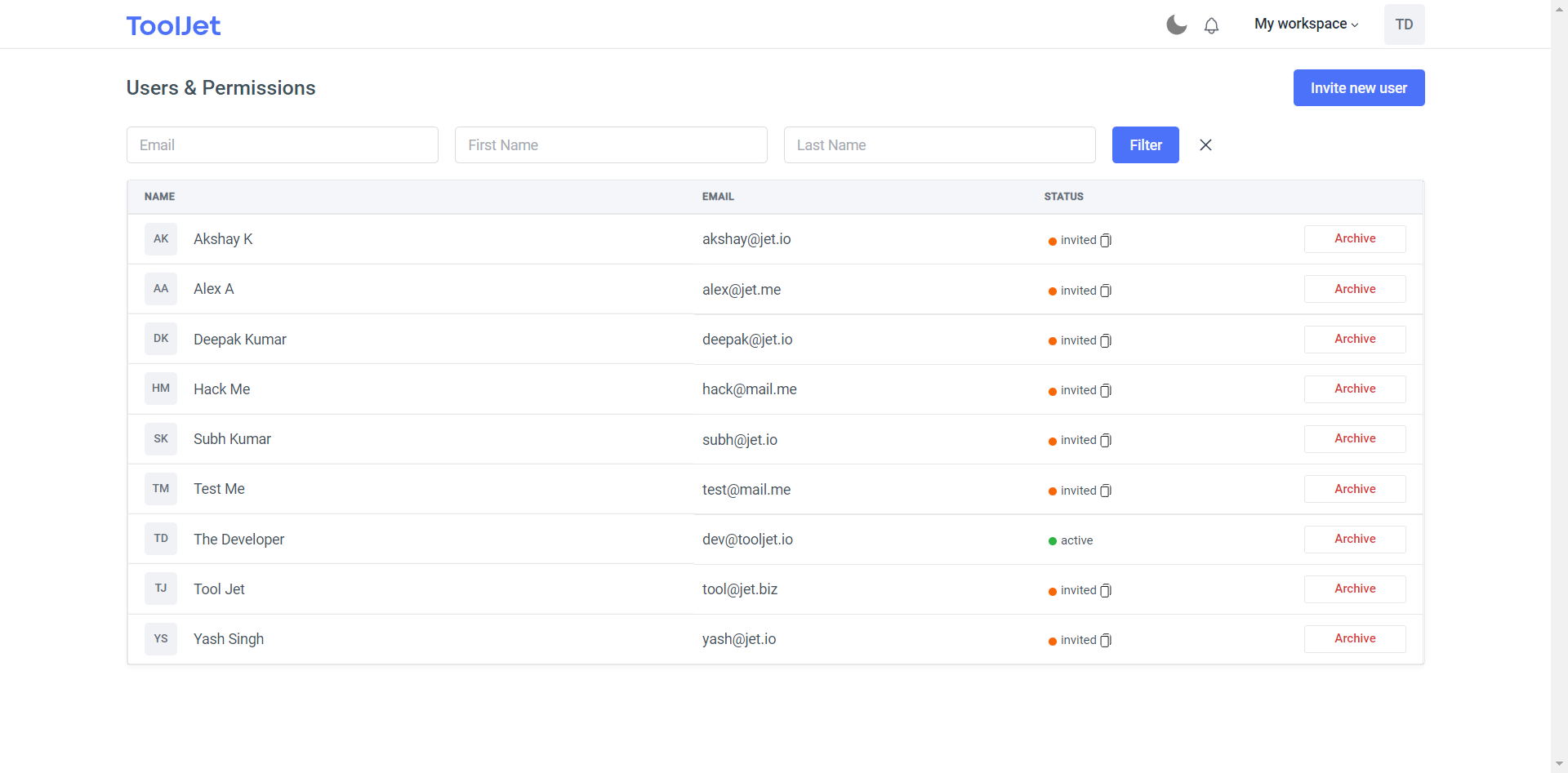Select email alex@jet.me
The image size is (1568, 773).
pyautogui.click(x=742, y=290)
